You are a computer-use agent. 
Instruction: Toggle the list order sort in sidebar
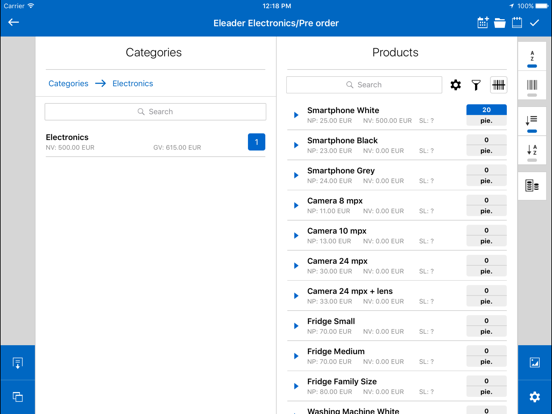[532, 121]
